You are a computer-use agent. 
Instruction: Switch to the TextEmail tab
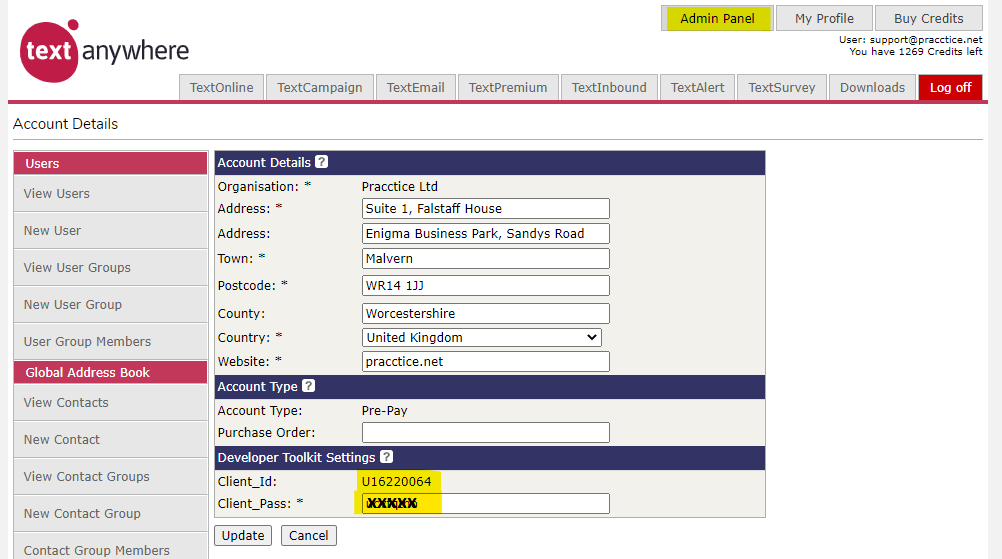[x=415, y=88]
